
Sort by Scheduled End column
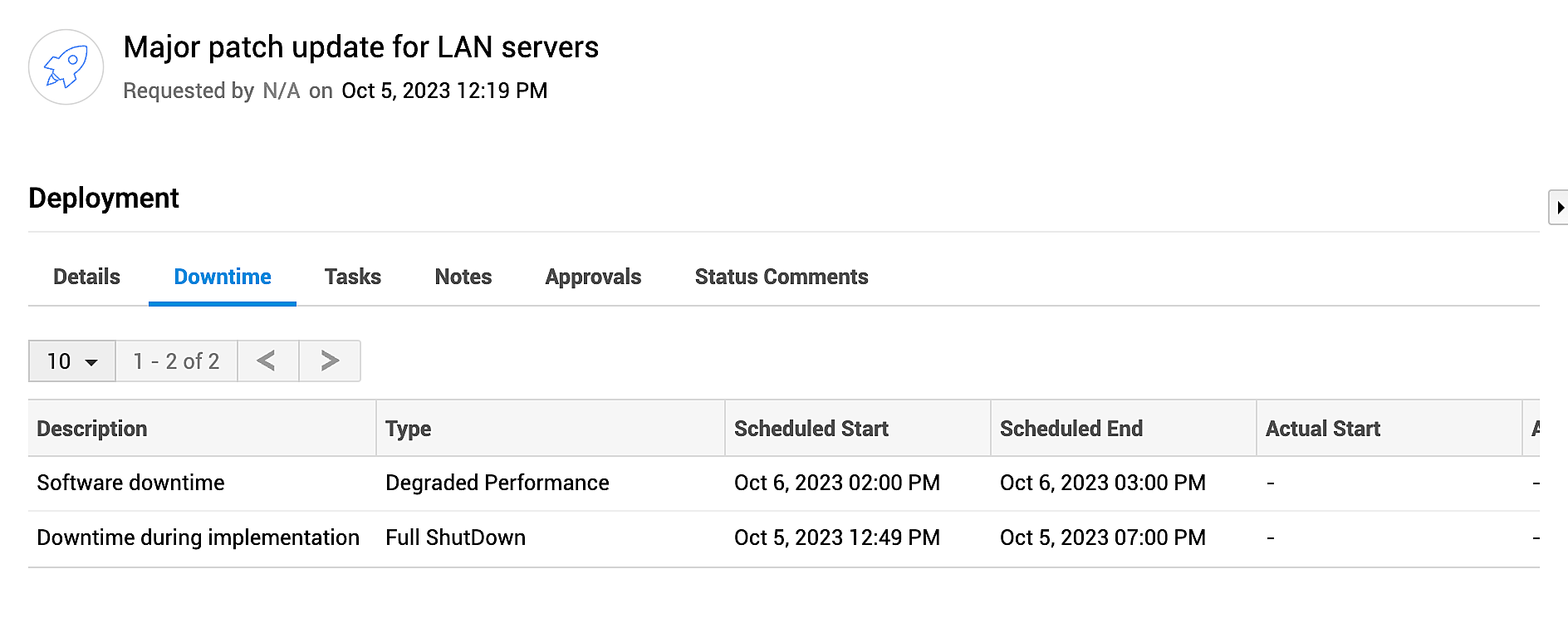click(x=1071, y=429)
